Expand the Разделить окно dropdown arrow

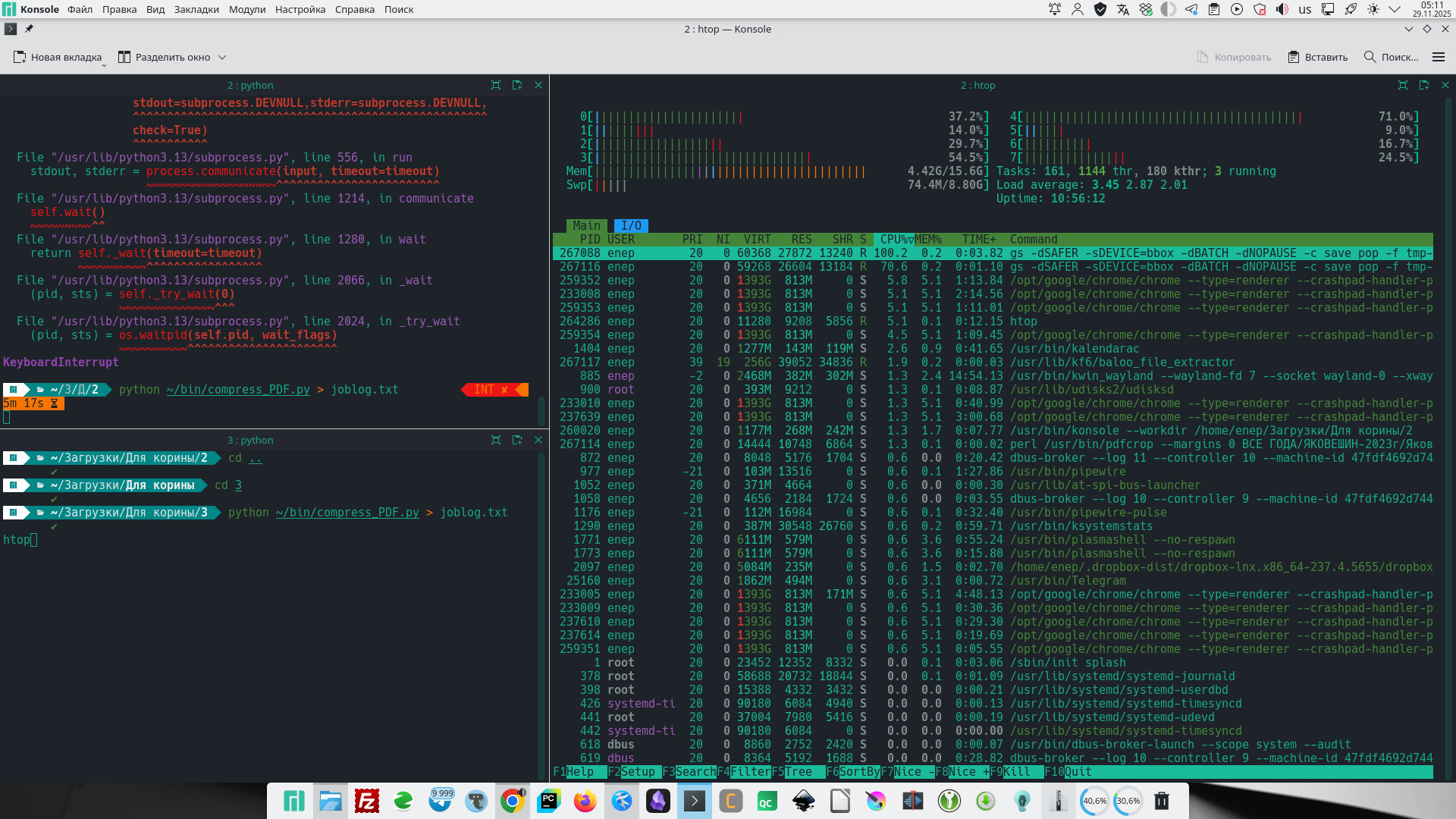tap(222, 57)
